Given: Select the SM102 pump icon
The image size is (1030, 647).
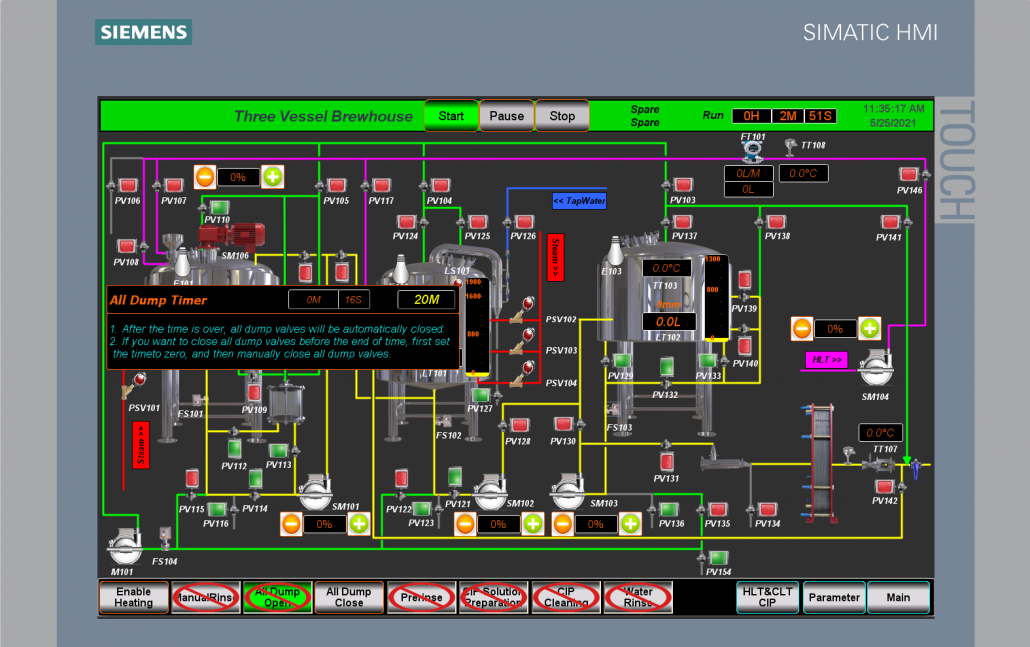Looking at the screenshot, I should pyautogui.click(x=491, y=492).
